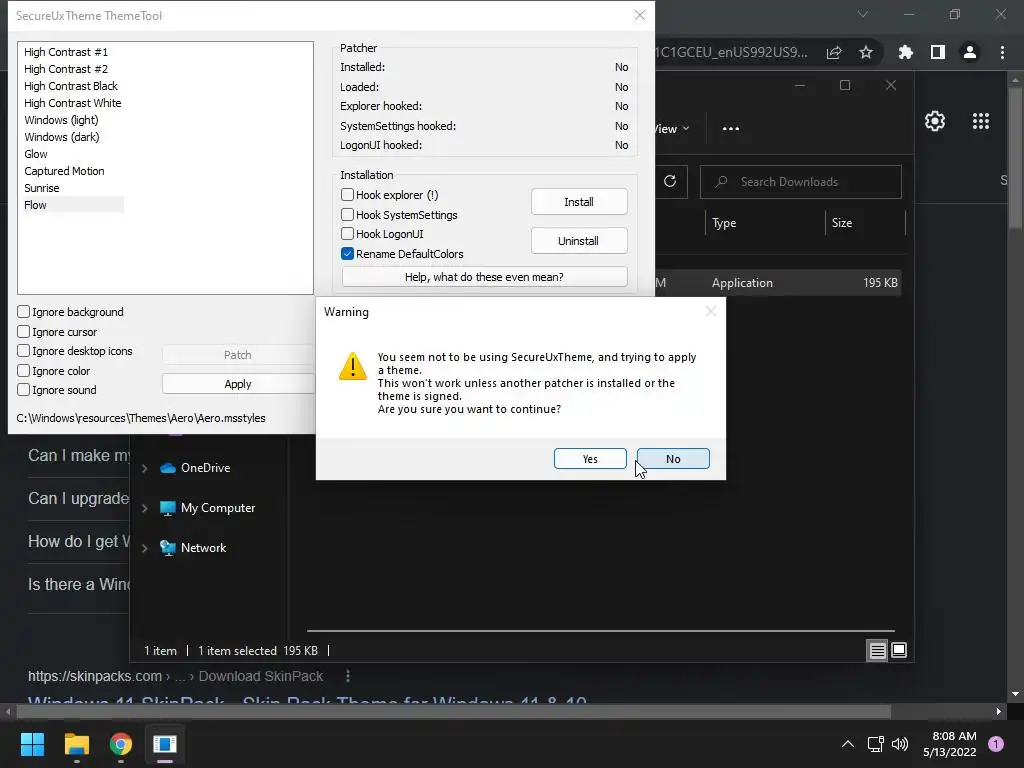This screenshot has height=768, width=1024.
Task: Show hidden system tray icons
Action: tap(848, 744)
